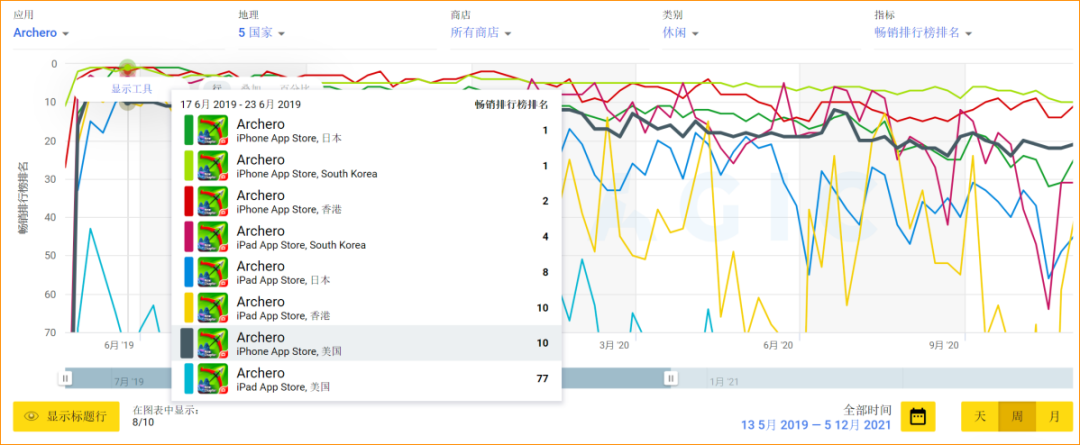Viewport: 1080px width, 445px height.
Task: Open the 所有商店 store dropdown
Action: point(480,33)
